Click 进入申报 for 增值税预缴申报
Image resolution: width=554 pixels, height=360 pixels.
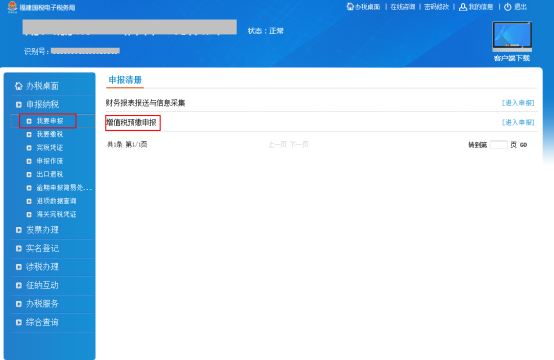click(x=518, y=122)
